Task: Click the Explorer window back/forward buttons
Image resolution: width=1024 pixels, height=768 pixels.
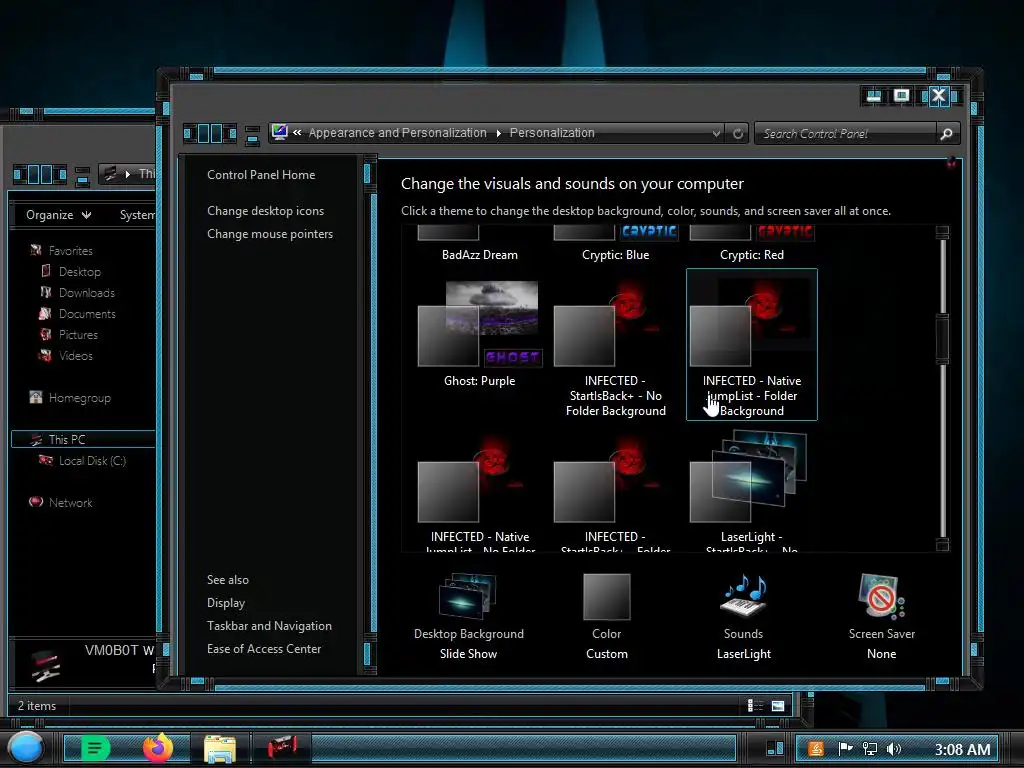Action: [40, 174]
